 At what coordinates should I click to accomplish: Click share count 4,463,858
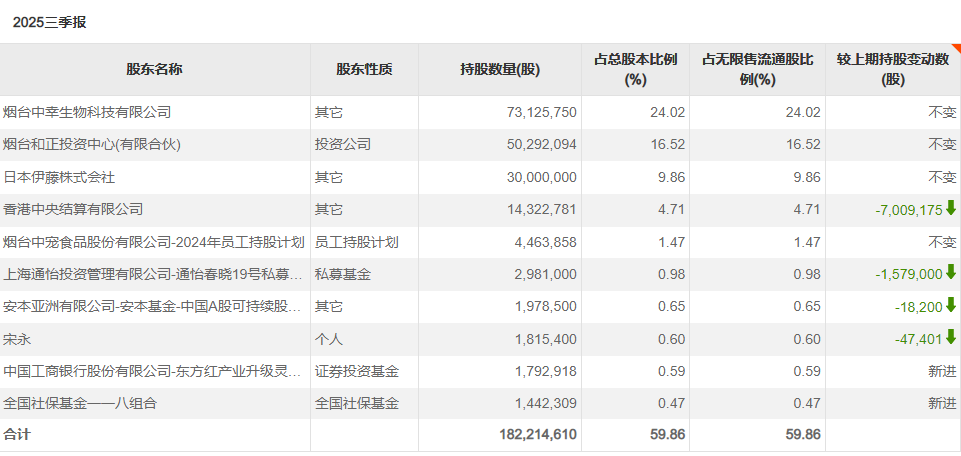pyautogui.click(x=545, y=242)
